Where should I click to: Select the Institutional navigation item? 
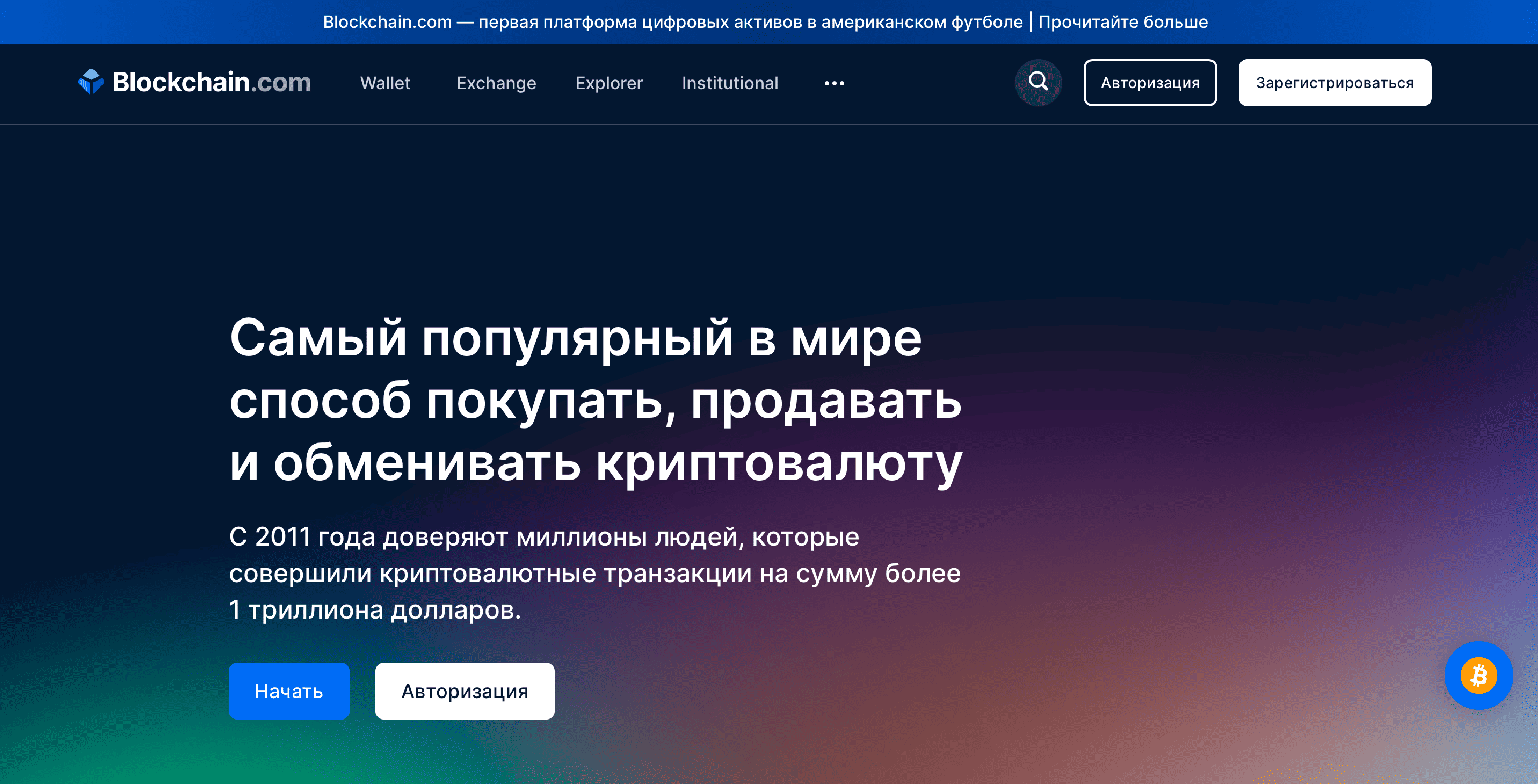pos(730,83)
